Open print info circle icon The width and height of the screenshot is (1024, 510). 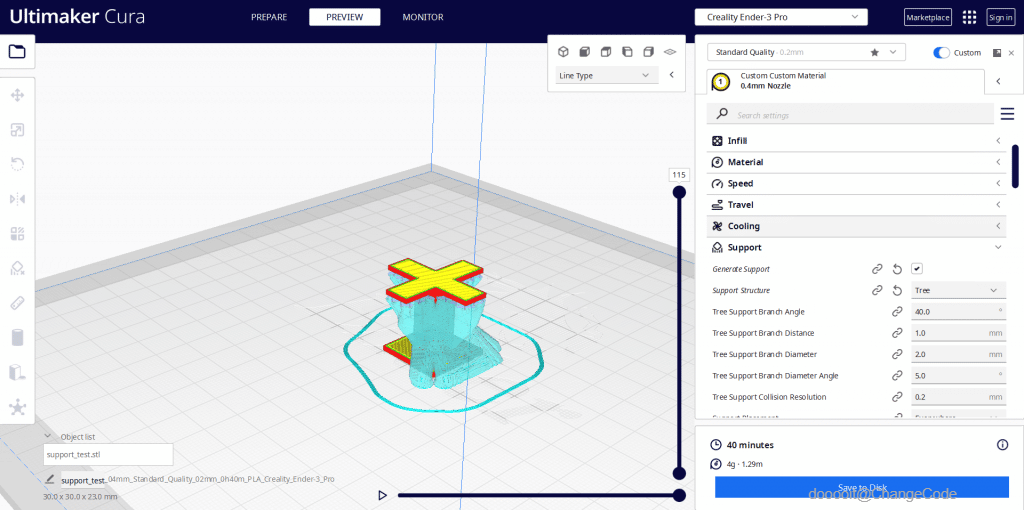click(x=1002, y=445)
